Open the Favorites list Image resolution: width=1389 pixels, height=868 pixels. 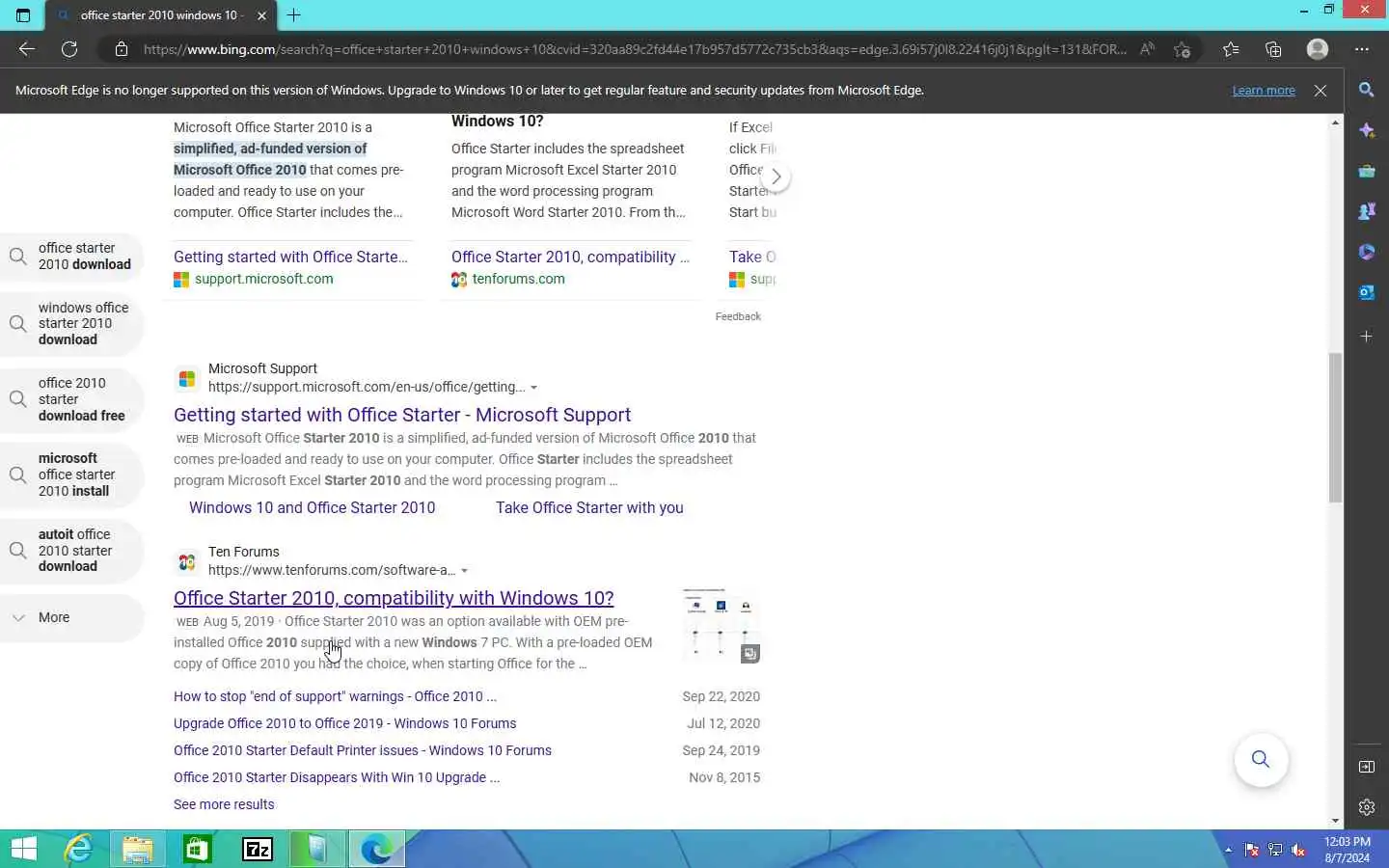tap(1231, 49)
